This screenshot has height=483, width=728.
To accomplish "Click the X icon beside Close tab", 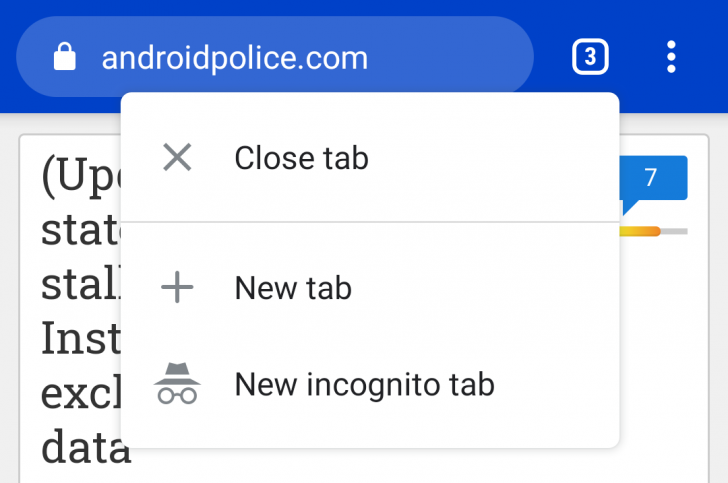I will pyautogui.click(x=177, y=157).
